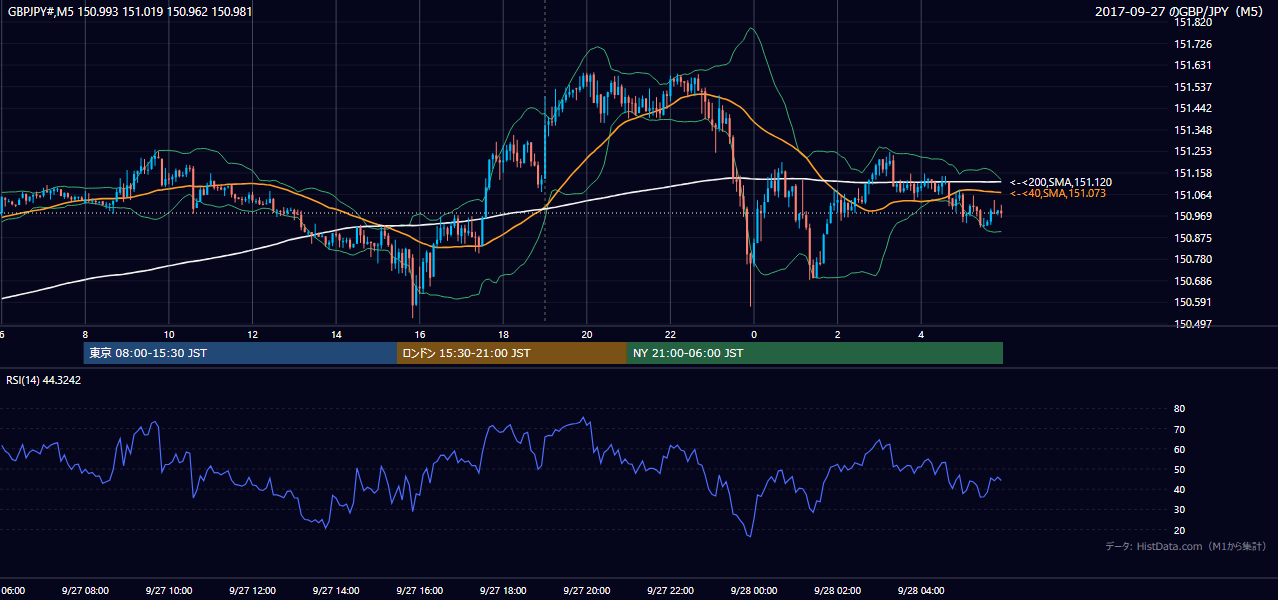Click the bottom time label 9/27 20:00
Image resolution: width=1278 pixels, height=600 pixels.
[x=586, y=590]
